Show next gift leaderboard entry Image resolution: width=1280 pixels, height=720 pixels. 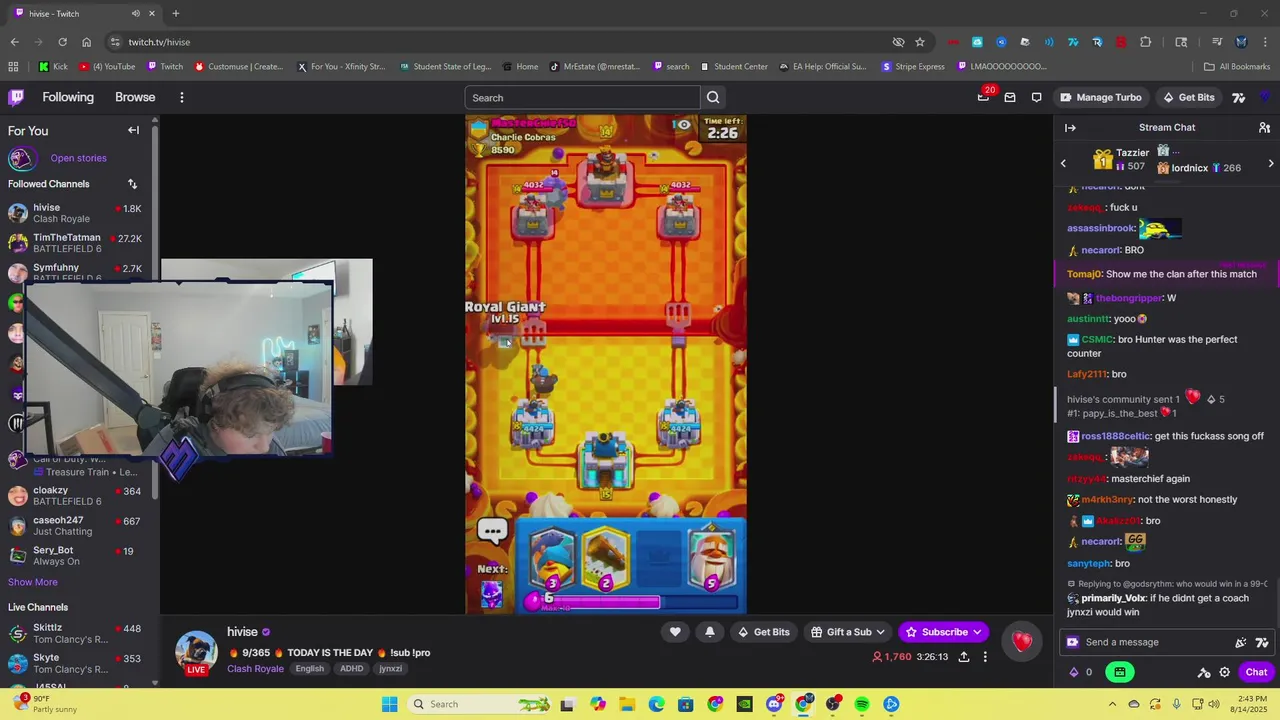coord(1271,163)
